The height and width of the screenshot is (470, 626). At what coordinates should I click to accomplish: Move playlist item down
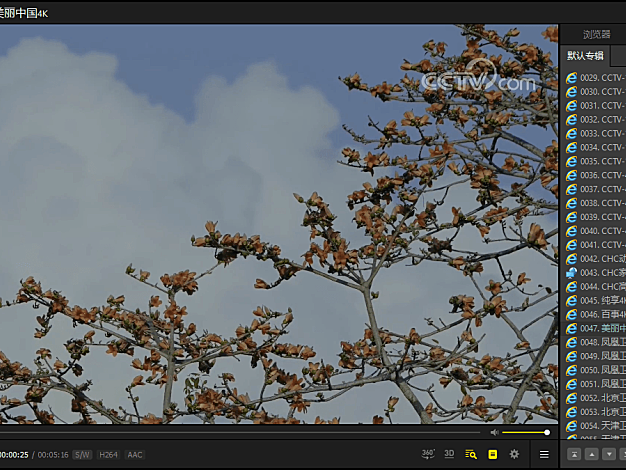[x=609, y=454]
